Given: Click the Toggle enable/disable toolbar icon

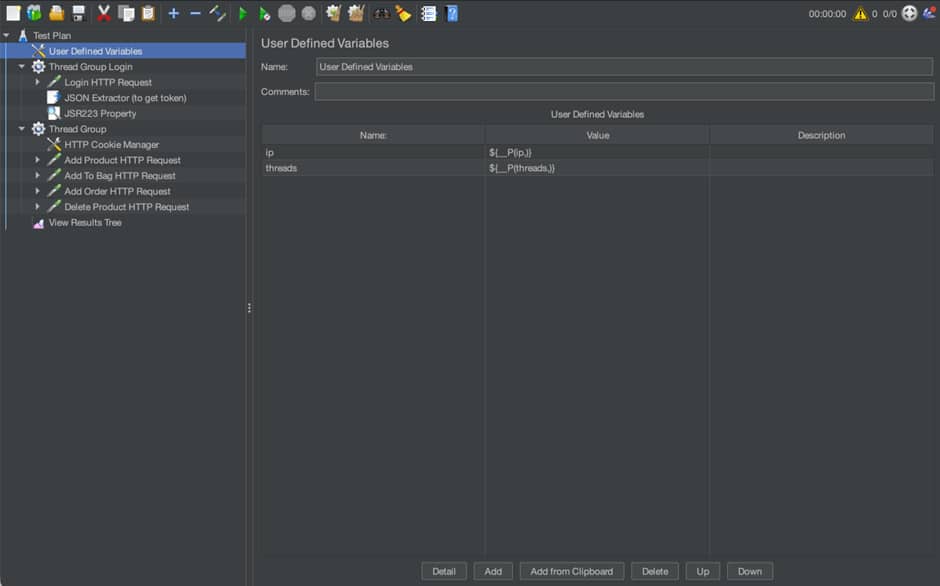Looking at the screenshot, I should click(x=217, y=13).
